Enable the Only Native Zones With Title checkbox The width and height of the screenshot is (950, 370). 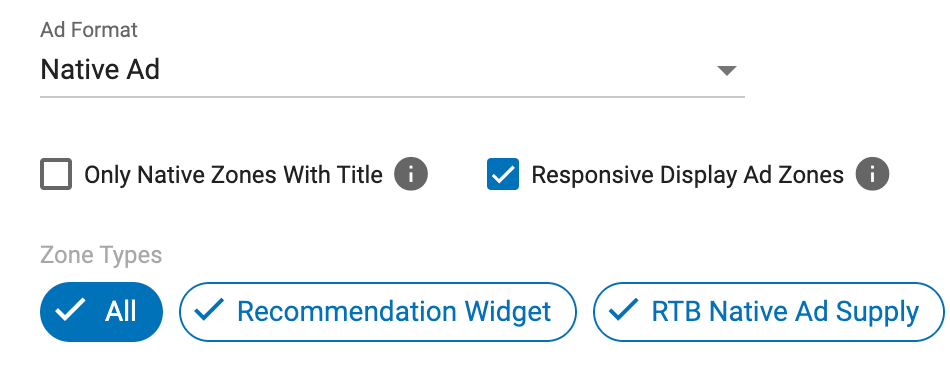56,174
